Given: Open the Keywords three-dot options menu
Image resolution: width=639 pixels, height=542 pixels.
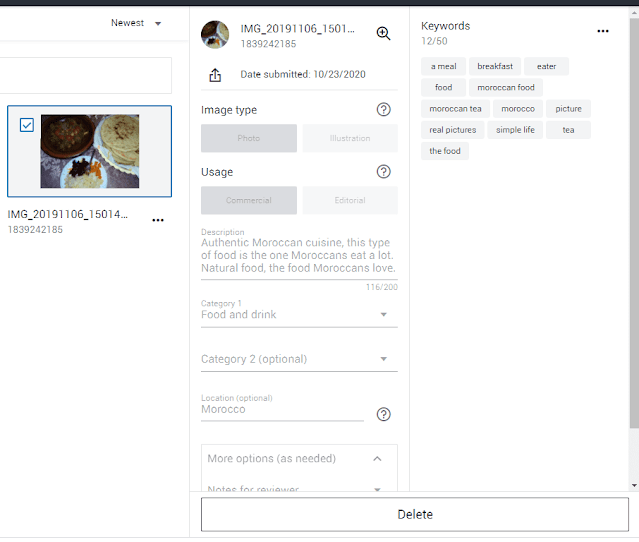Looking at the screenshot, I should click(602, 31).
